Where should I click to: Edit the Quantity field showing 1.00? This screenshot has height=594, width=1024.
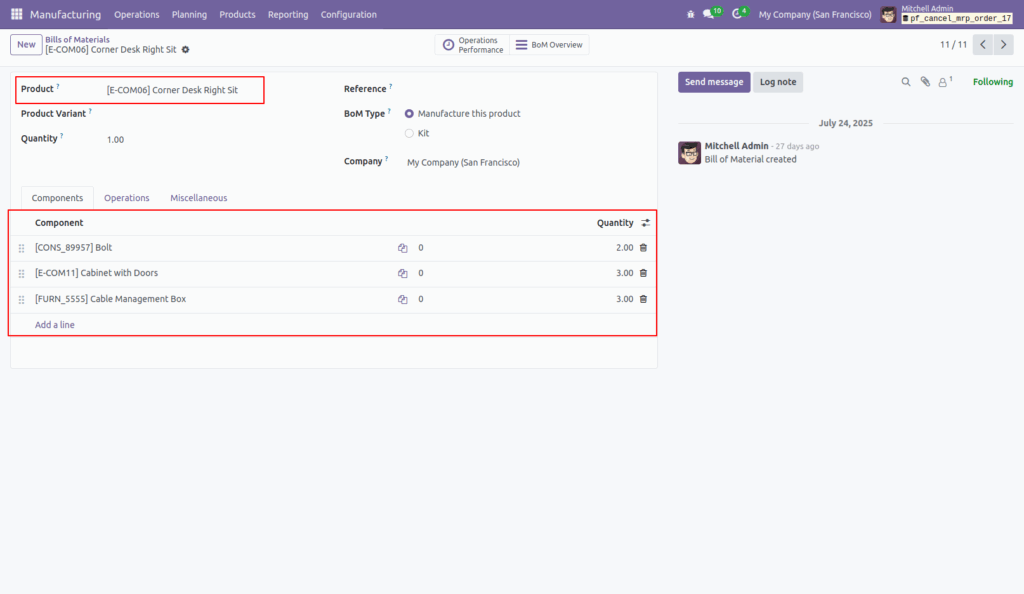click(115, 139)
